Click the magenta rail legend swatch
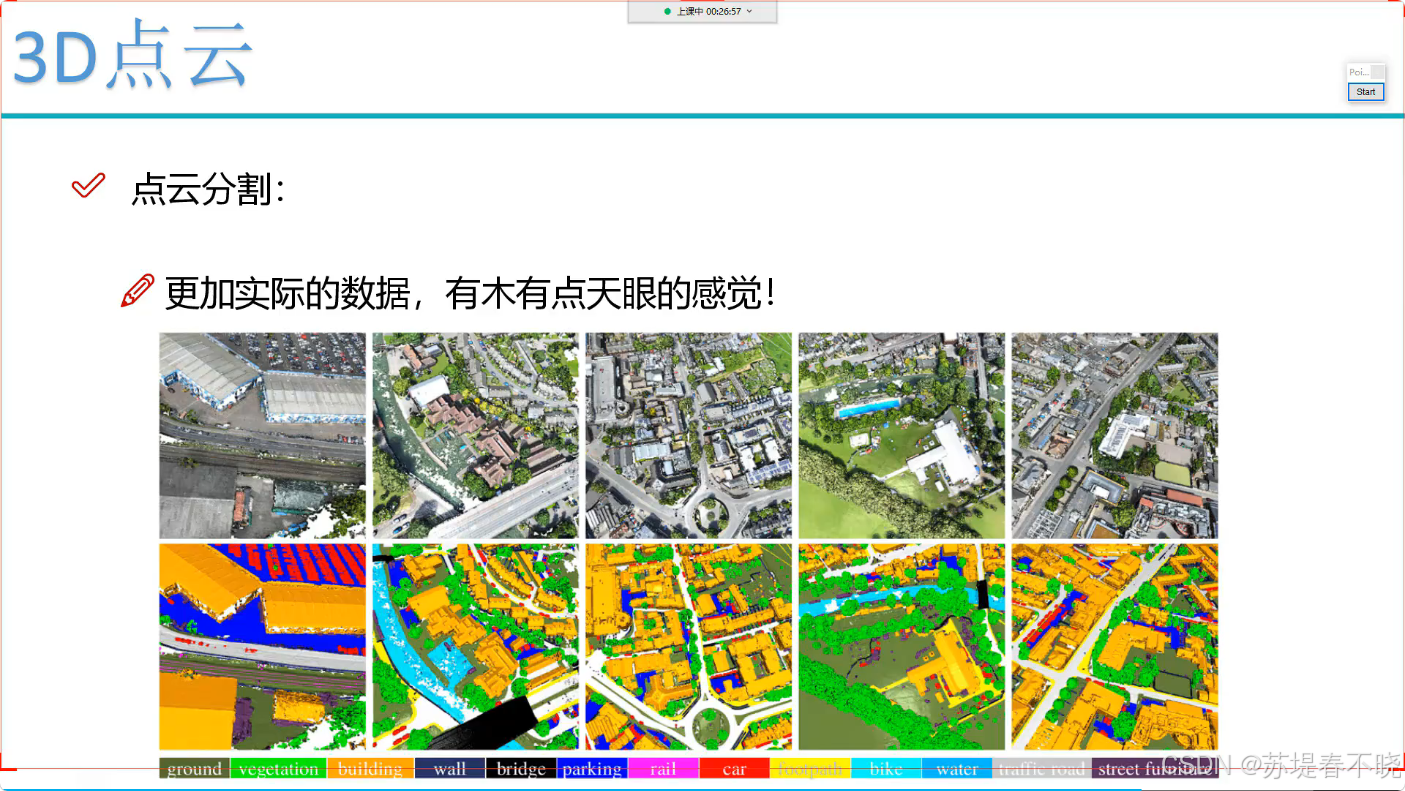The width and height of the screenshot is (1405, 791). coord(663,769)
